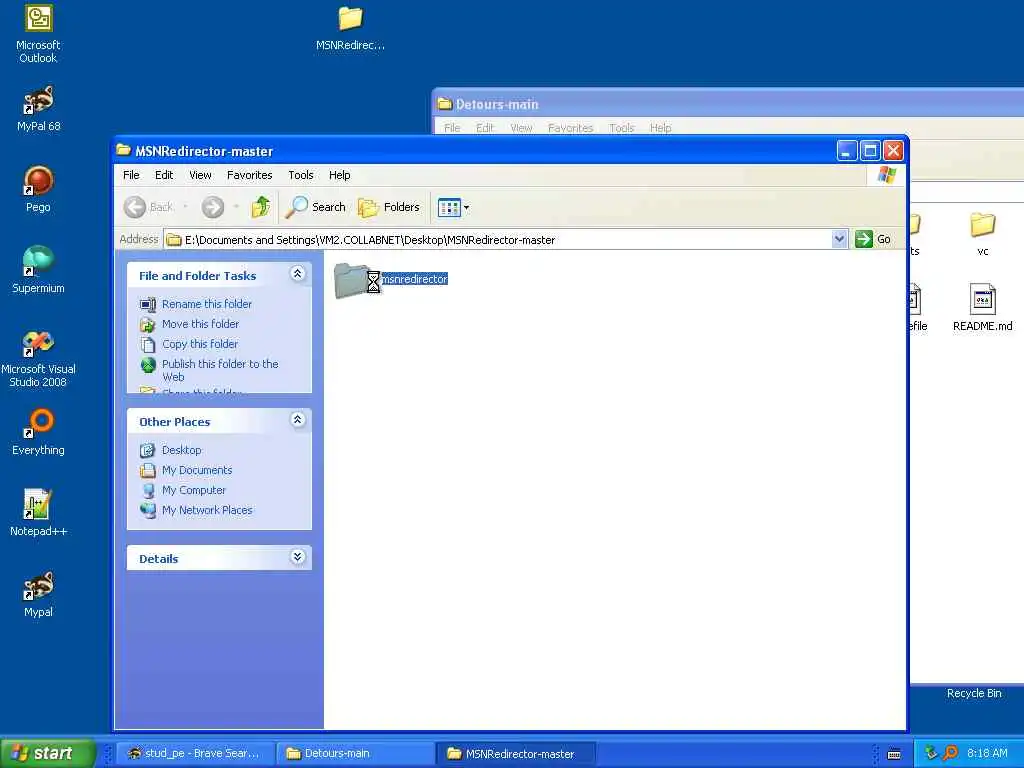Click the folder icon in window title
This screenshot has width=1024, height=768.
click(123, 150)
